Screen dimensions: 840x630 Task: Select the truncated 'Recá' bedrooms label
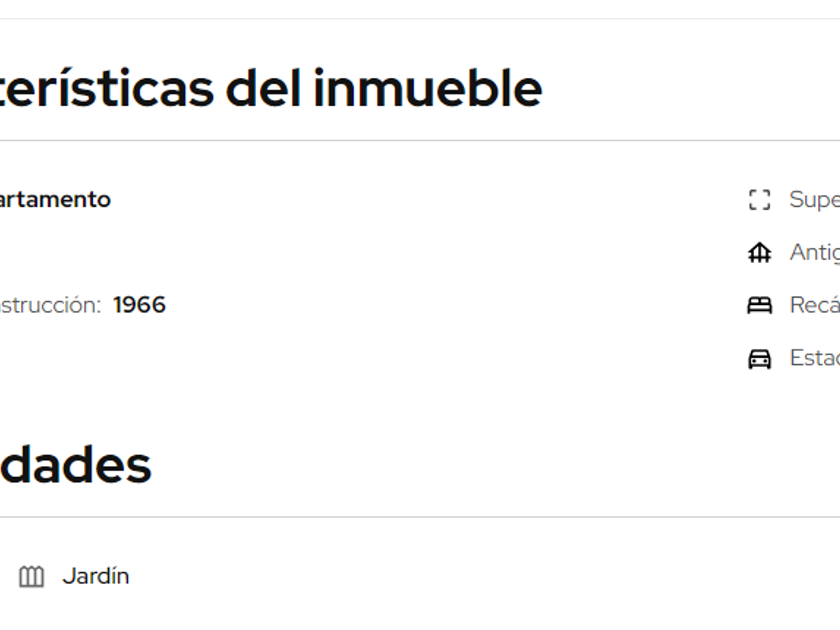814,305
